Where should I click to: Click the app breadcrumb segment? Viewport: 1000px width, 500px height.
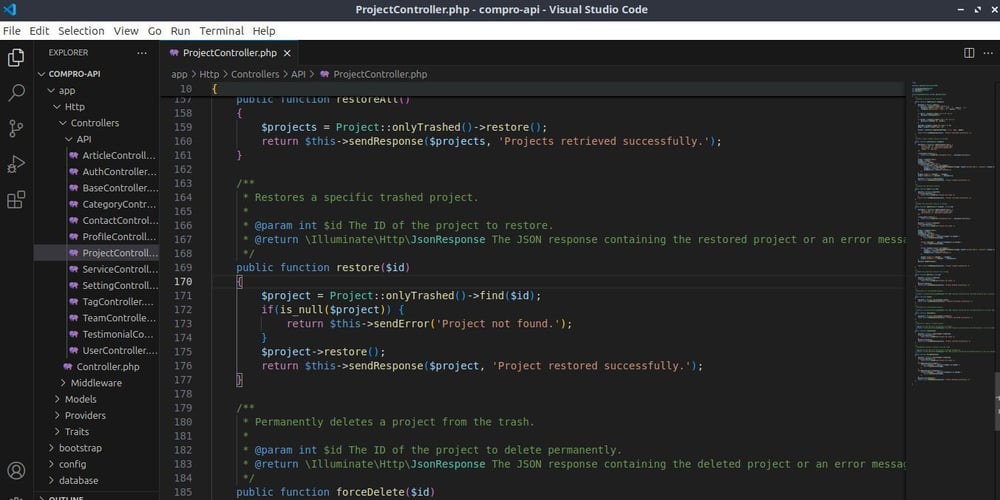click(179, 74)
